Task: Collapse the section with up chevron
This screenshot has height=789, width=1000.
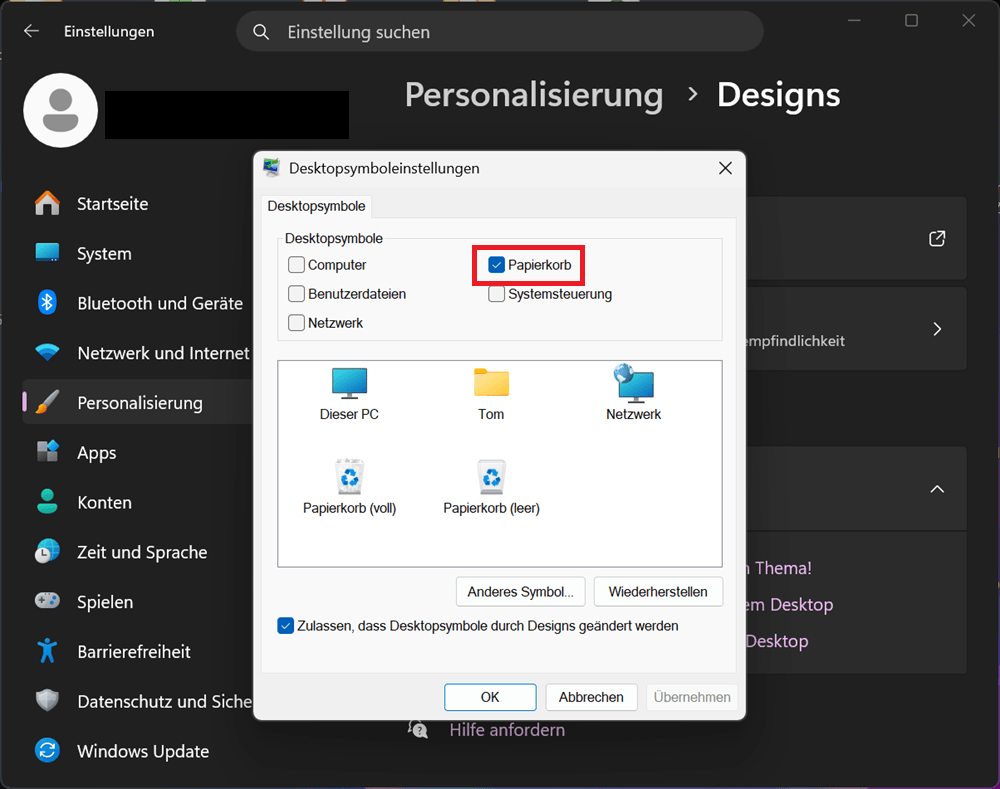Action: point(937,489)
